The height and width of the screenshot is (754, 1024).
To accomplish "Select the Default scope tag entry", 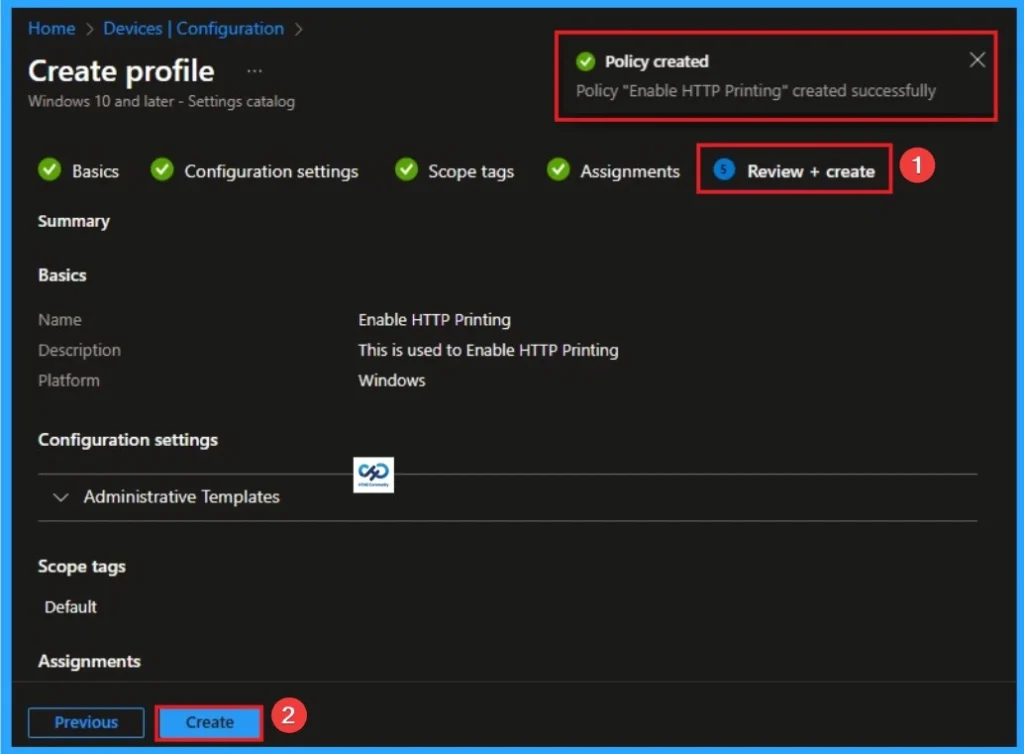I will pos(69,606).
